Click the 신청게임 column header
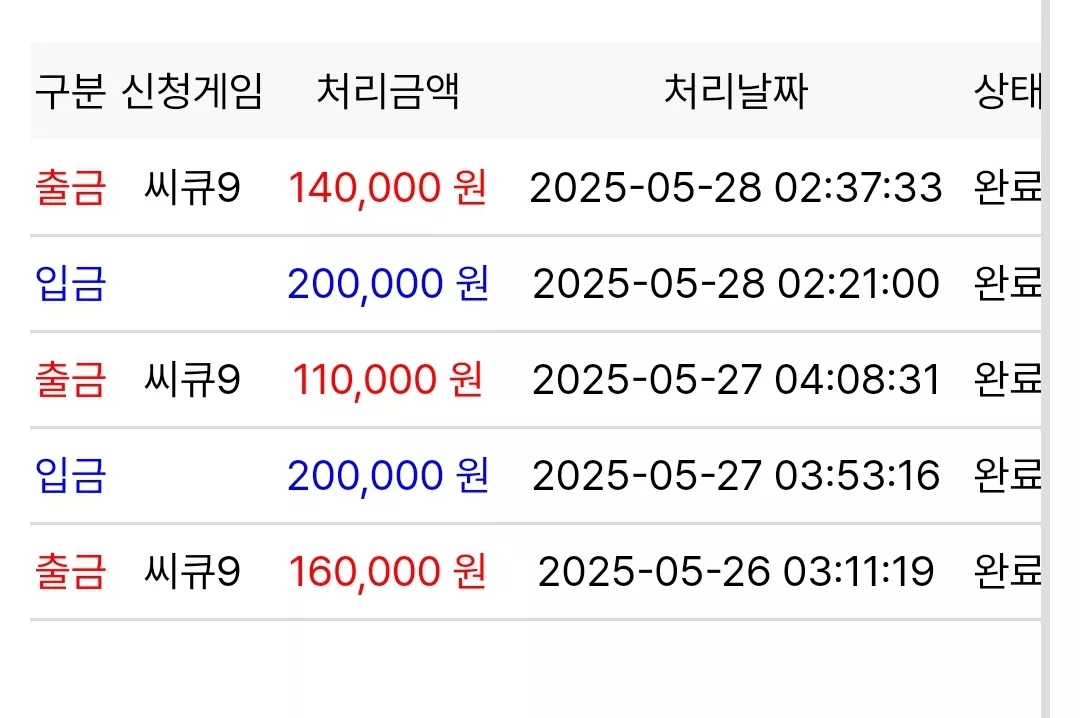Viewport: 1080px width, 718px height. click(x=192, y=91)
